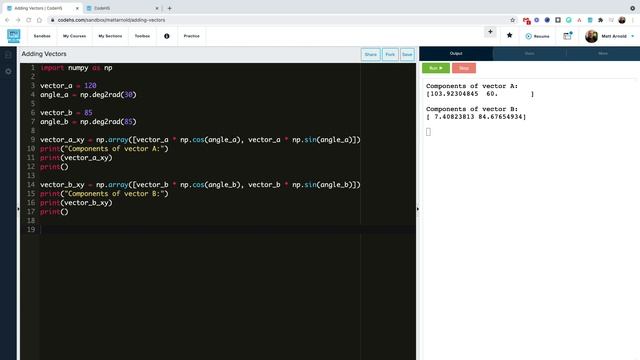Click the browser address bar URL
The image size is (640, 360).
[x=111, y=20]
